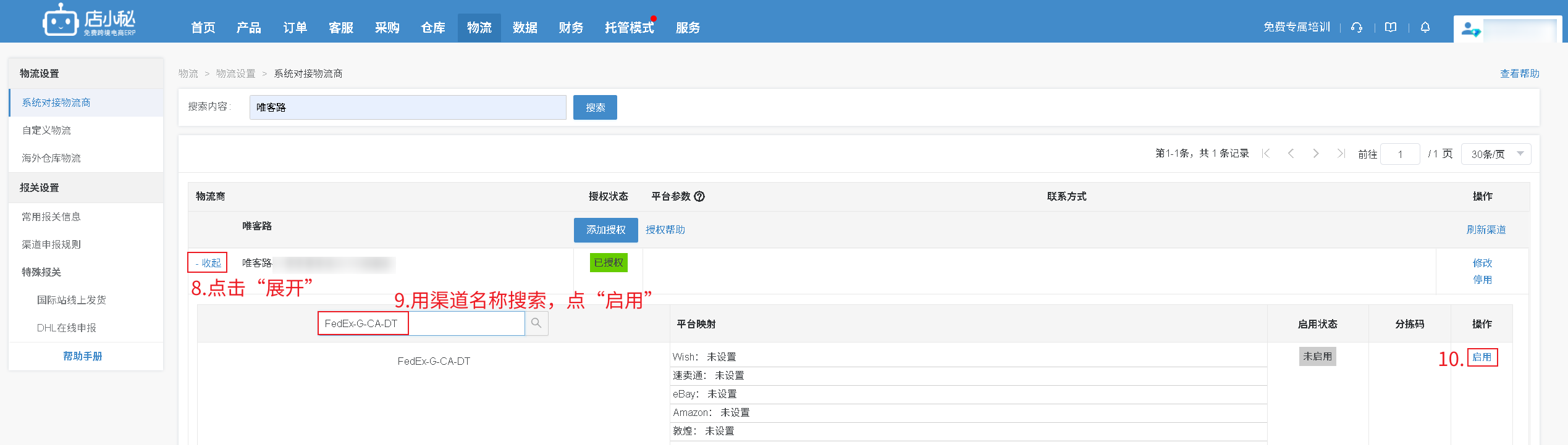Open the 30条/页 page size dropdown
The height and width of the screenshot is (445, 1568).
(1496, 154)
